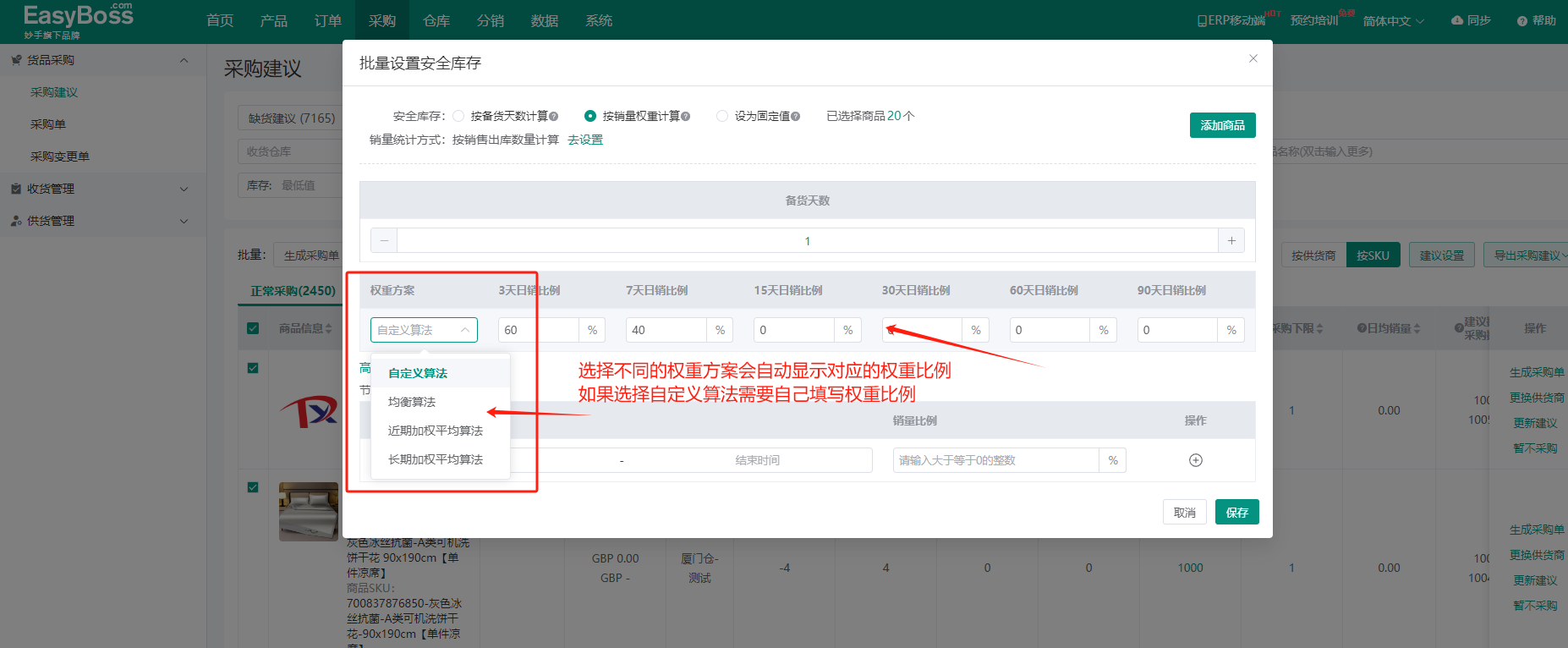Viewport: 1568px width, 648px height.
Task: Open the ERP mobile app link
Action: point(1231,20)
